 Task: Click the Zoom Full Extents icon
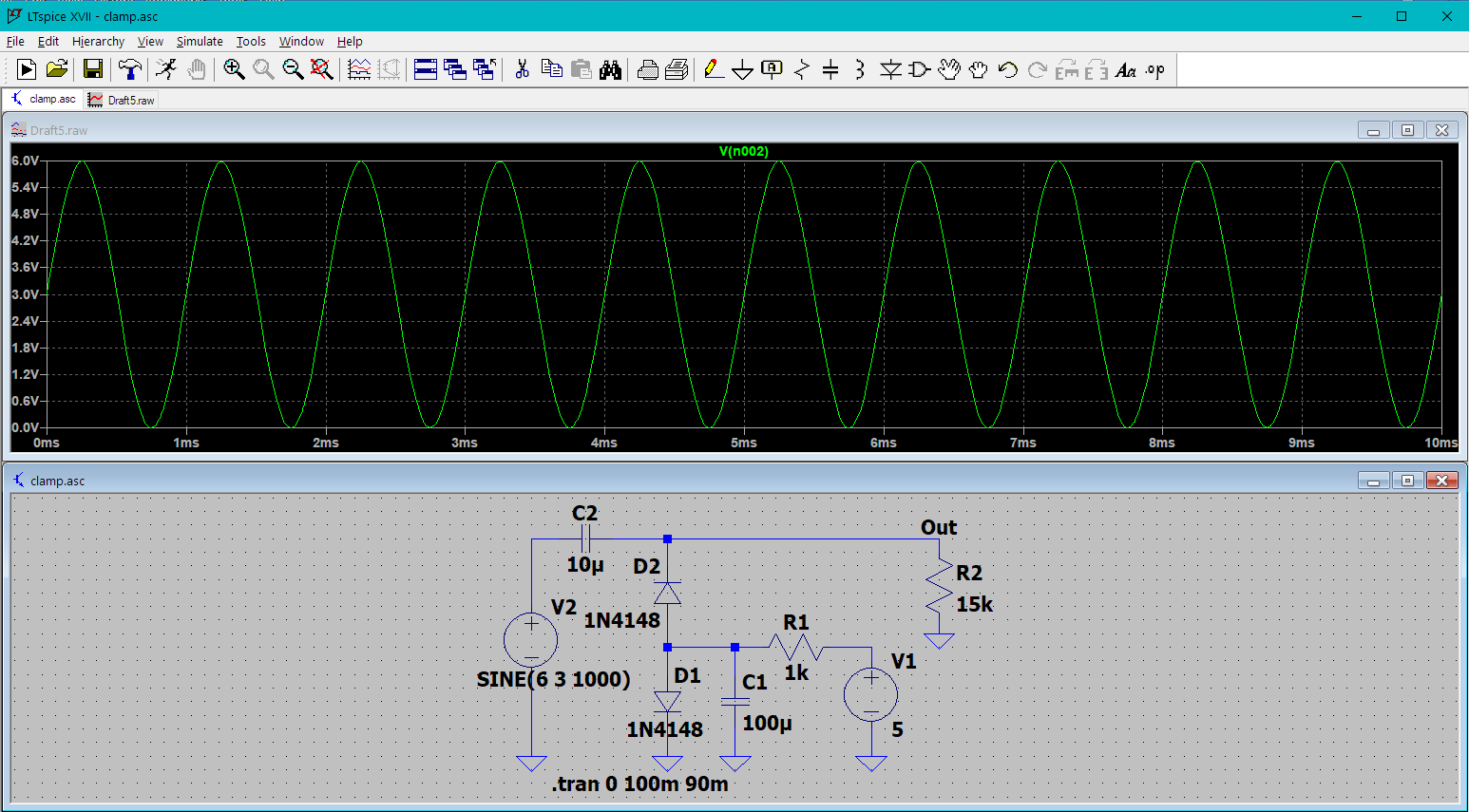[322, 69]
